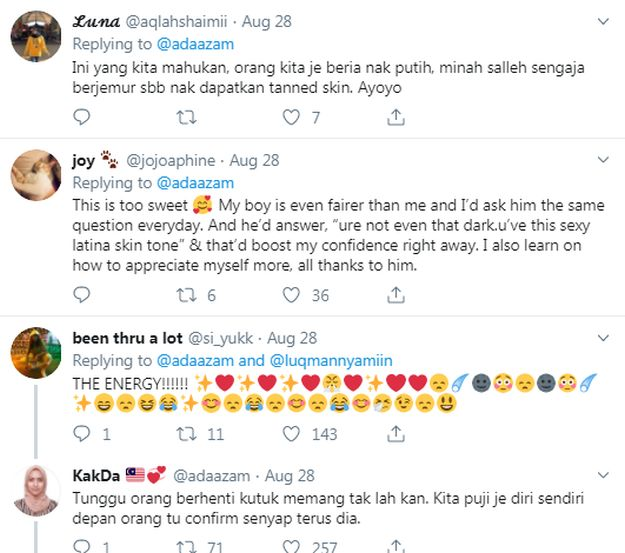
Task: Like the tweet with 143 likes
Action: tap(291, 434)
